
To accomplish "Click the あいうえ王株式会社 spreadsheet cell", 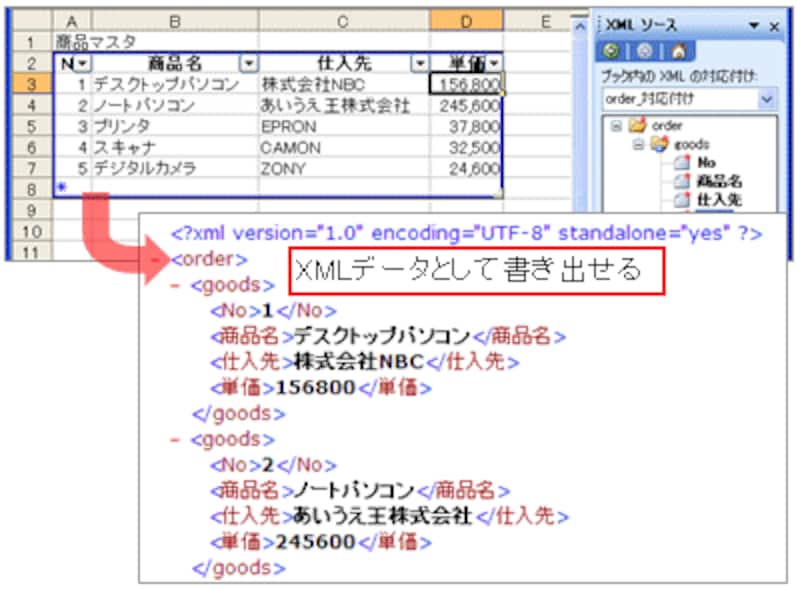I will coord(343,105).
